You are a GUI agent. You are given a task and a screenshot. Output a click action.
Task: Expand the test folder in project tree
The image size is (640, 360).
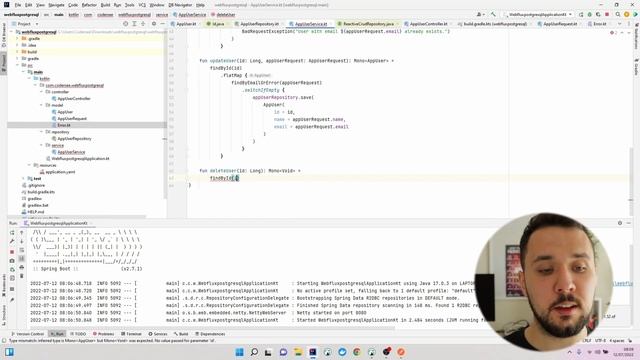[x=24, y=178]
